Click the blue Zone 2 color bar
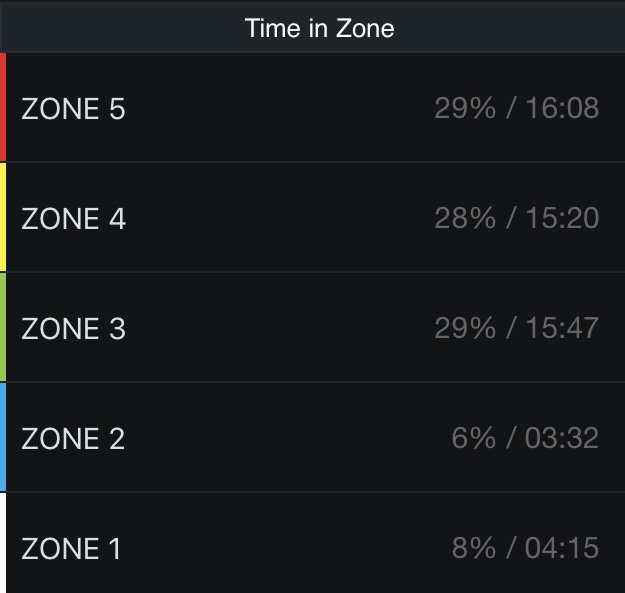Image resolution: width=625 pixels, height=593 pixels. point(3,437)
